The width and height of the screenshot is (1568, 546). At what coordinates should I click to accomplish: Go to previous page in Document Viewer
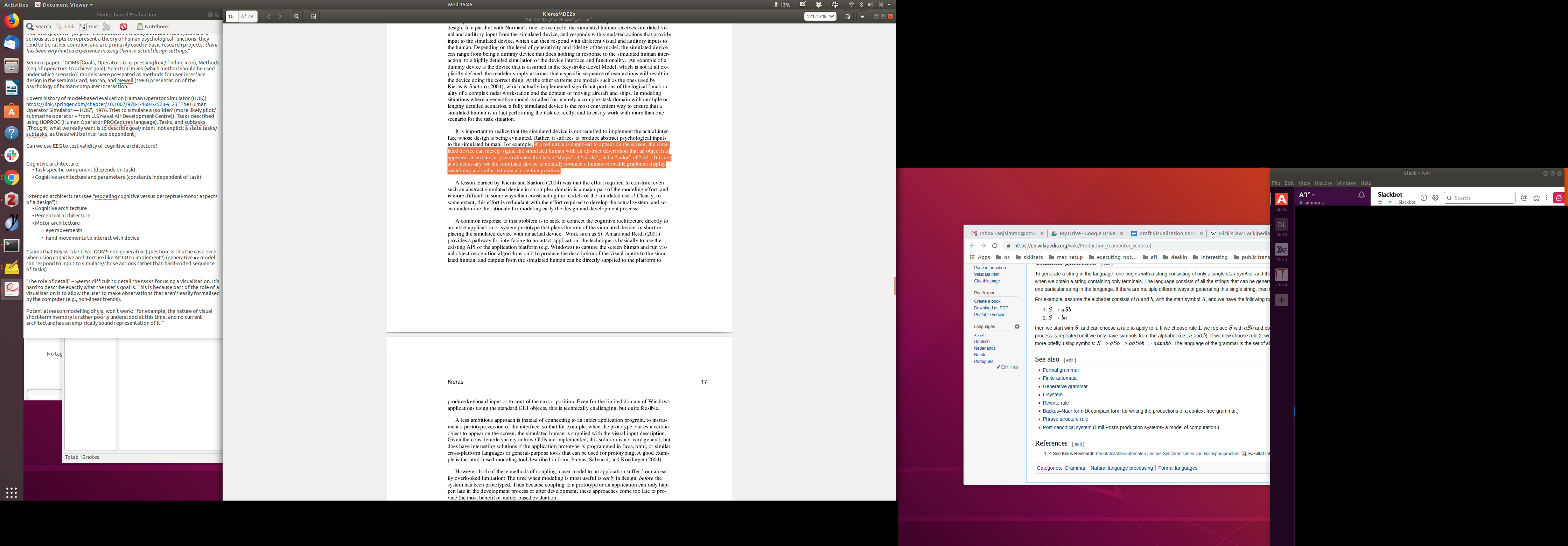point(268,16)
